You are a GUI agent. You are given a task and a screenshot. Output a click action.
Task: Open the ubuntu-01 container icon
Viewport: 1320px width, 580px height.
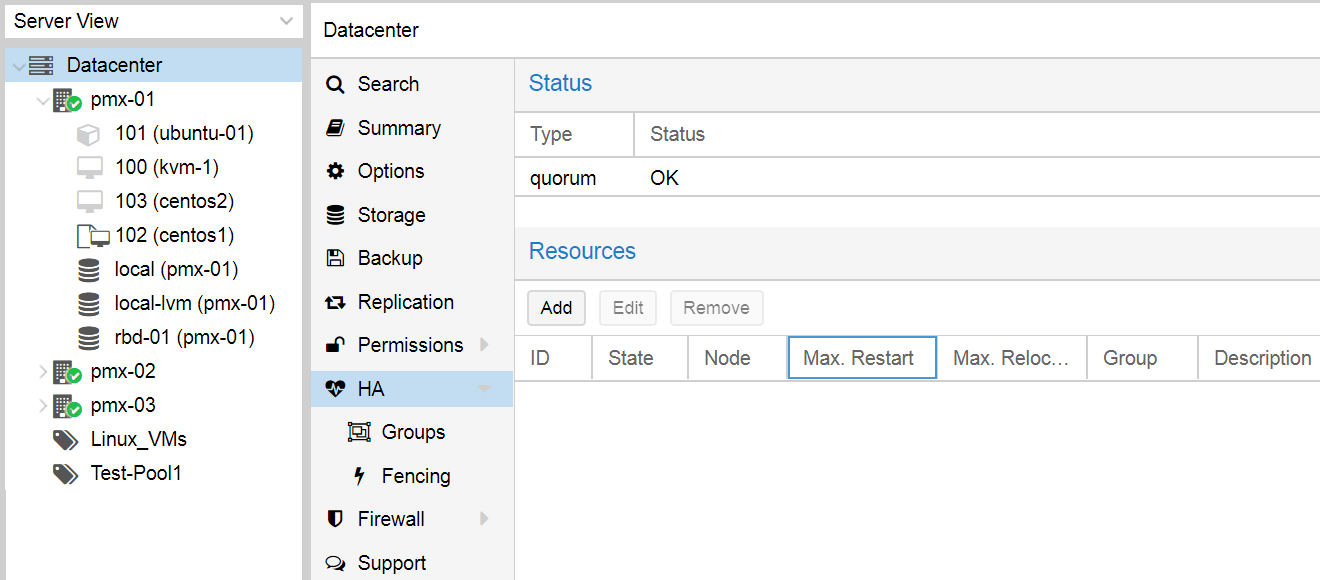tap(89, 134)
